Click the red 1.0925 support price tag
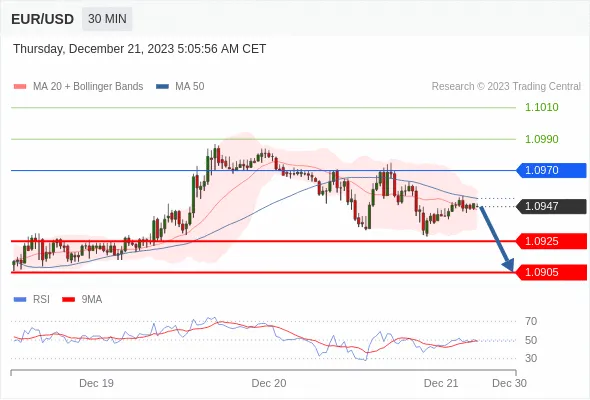Image resolution: width=590 pixels, height=400 pixels. point(551,241)
